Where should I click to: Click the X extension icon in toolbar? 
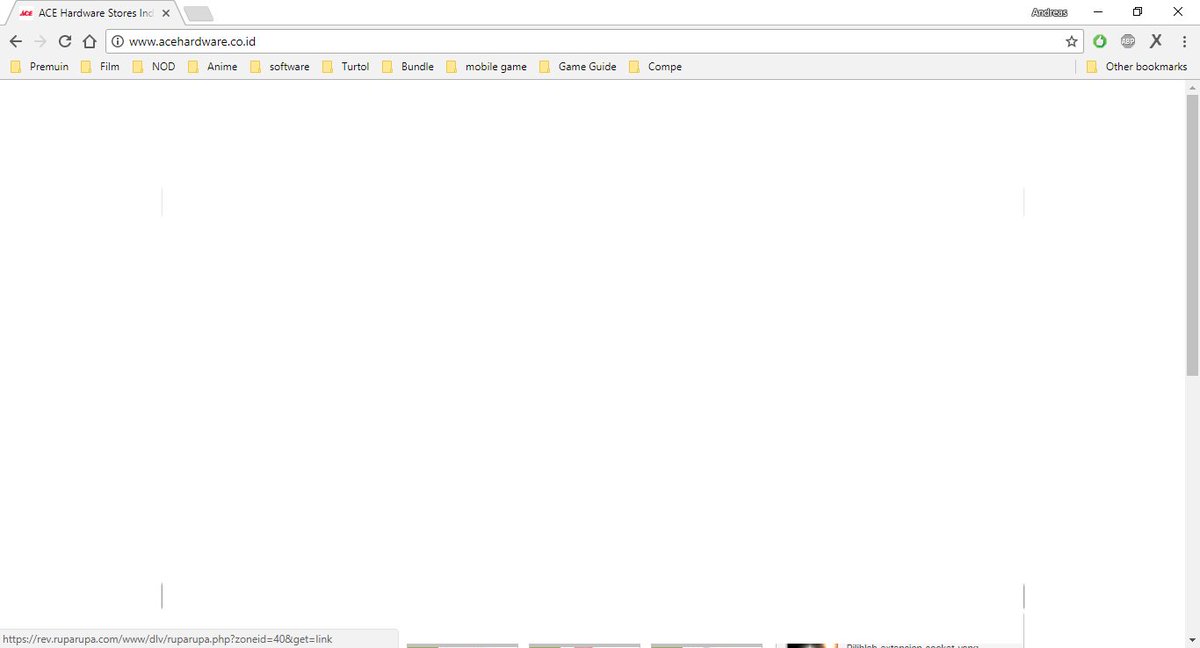pyautogui.click(x=1156, y=41)
